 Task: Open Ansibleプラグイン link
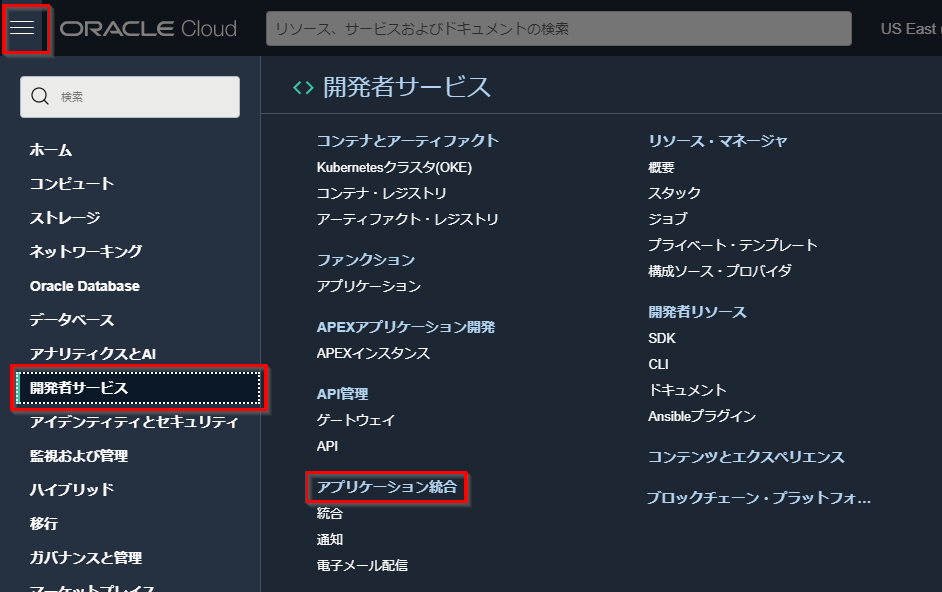click(702, 416)
